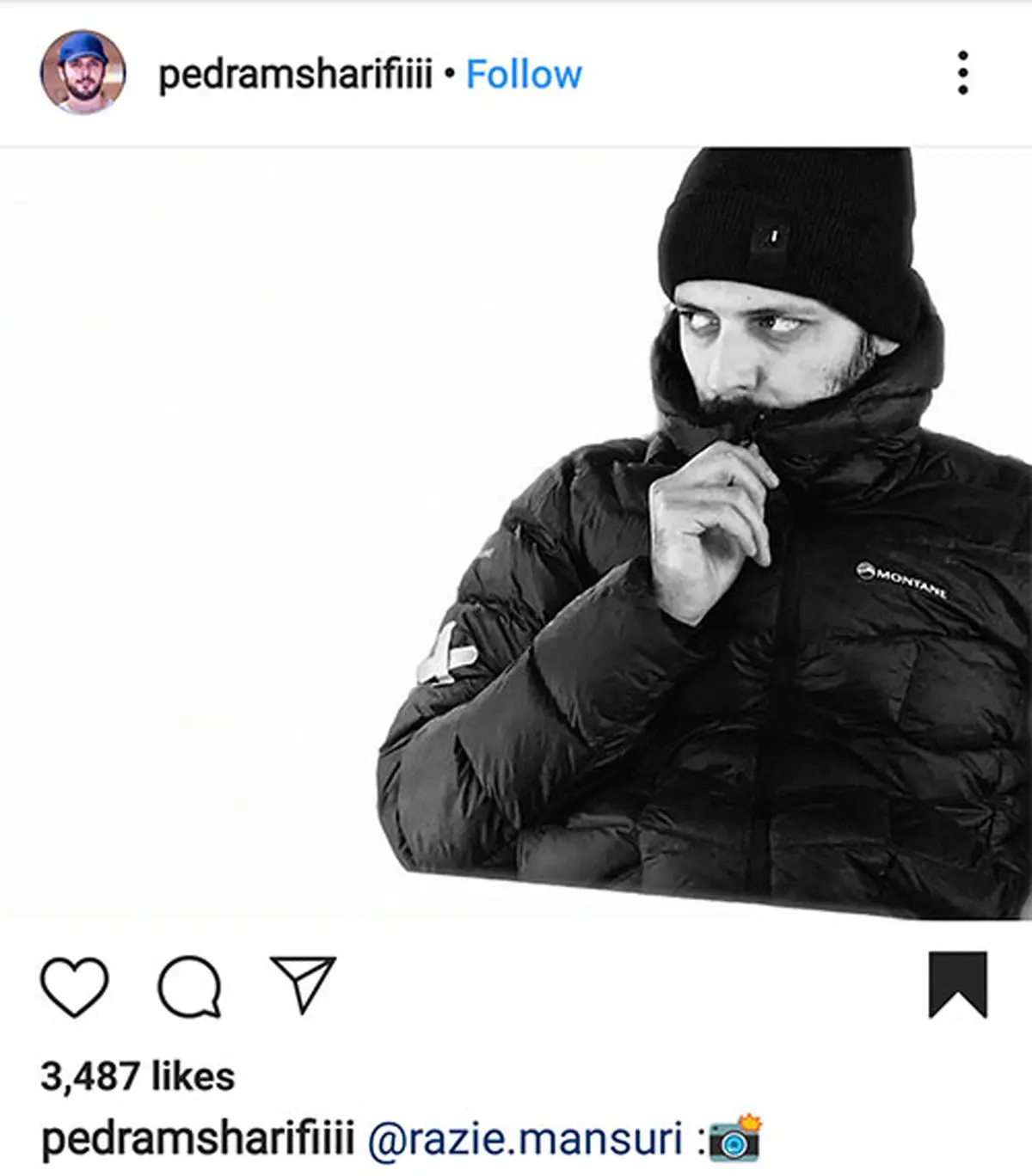Share post using paper plane icon
The height and width of the screenshot is (1176, 1032).
coord(303,983)
